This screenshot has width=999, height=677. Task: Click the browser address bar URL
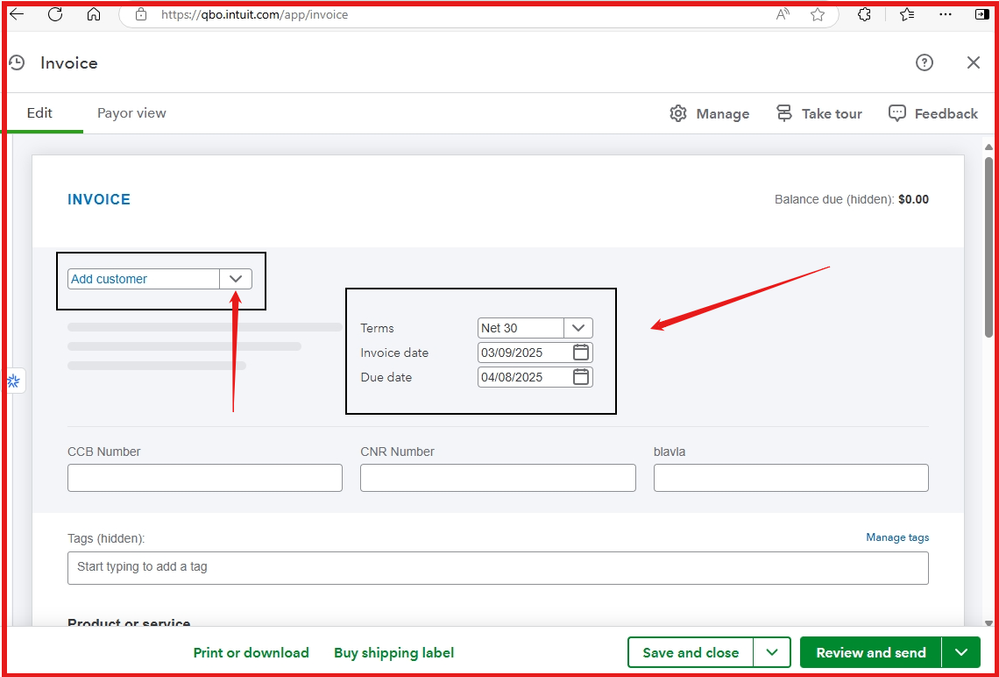click(x=254, y=14)
